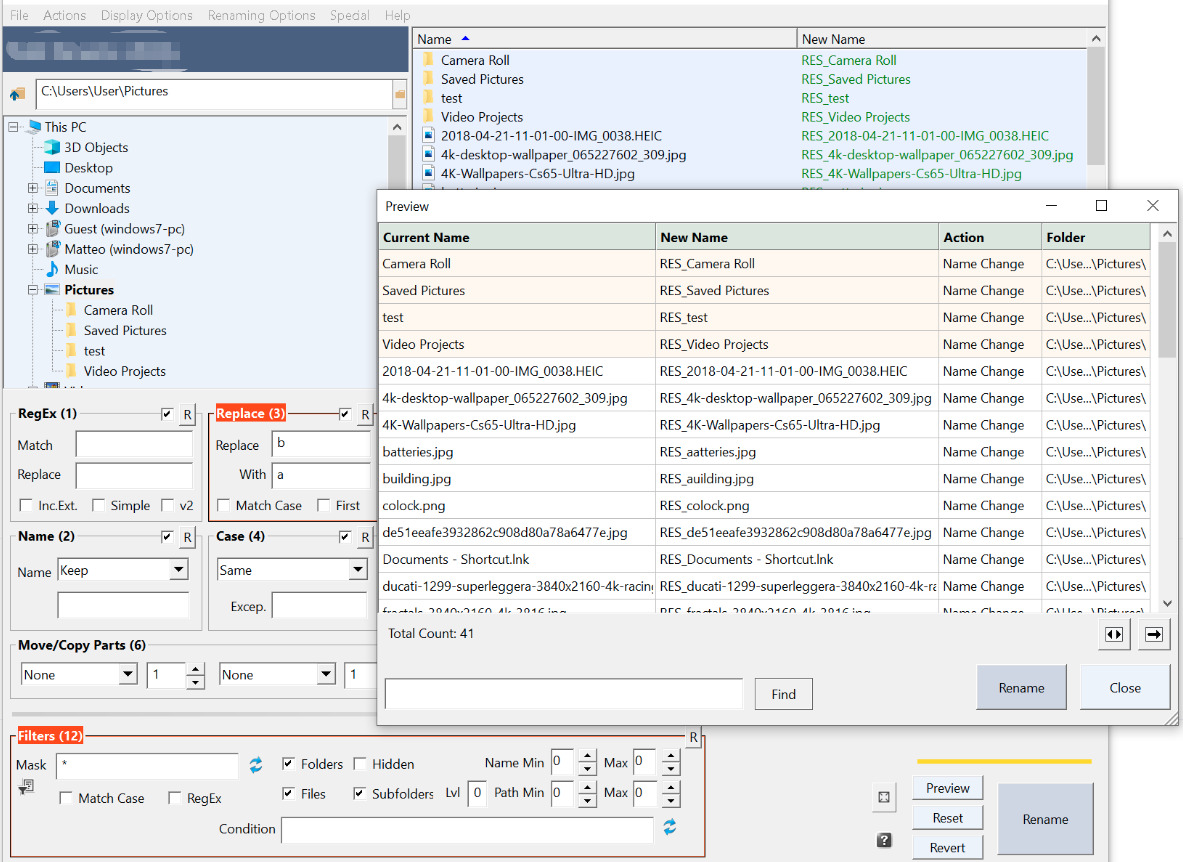Click refresh icon next to Mask field

pyautogui.click(x=256, y=765)
